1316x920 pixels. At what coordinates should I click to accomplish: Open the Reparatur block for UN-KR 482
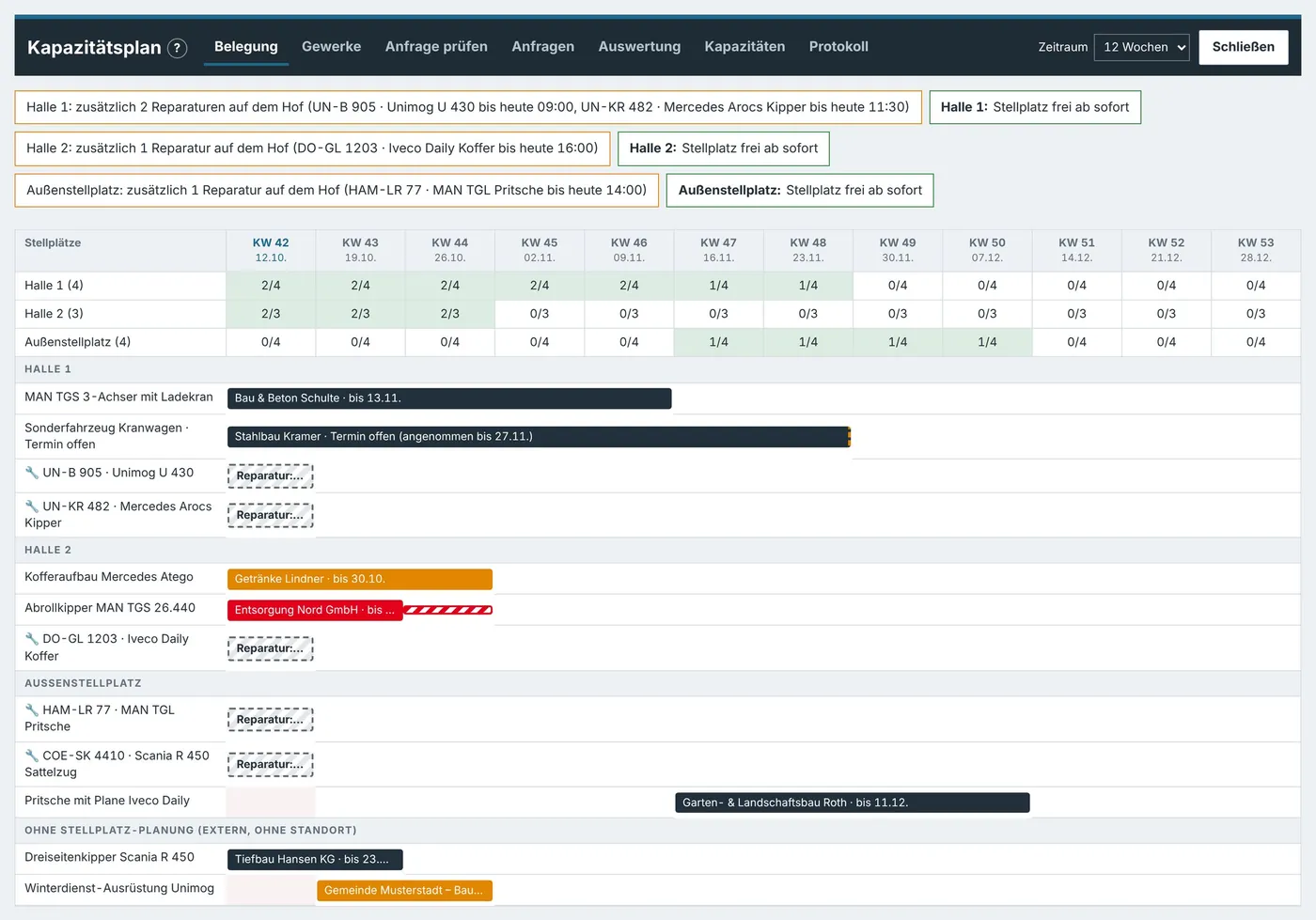(x=271, y=515)
